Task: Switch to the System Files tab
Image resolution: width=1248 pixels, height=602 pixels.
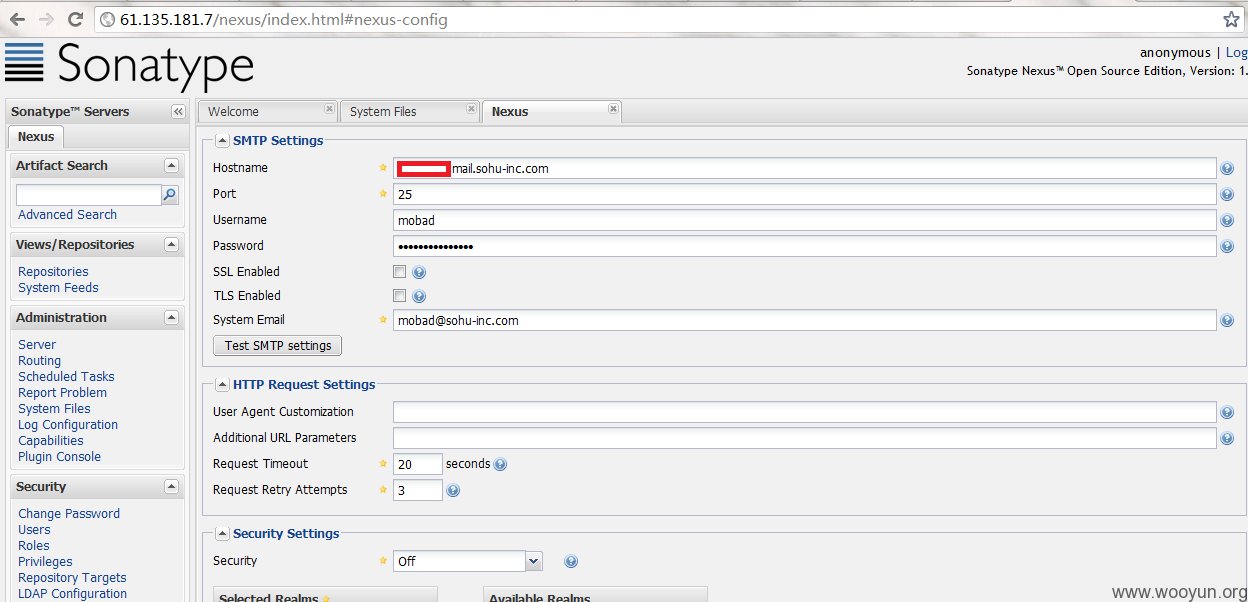Action: (x=410, y=111)
